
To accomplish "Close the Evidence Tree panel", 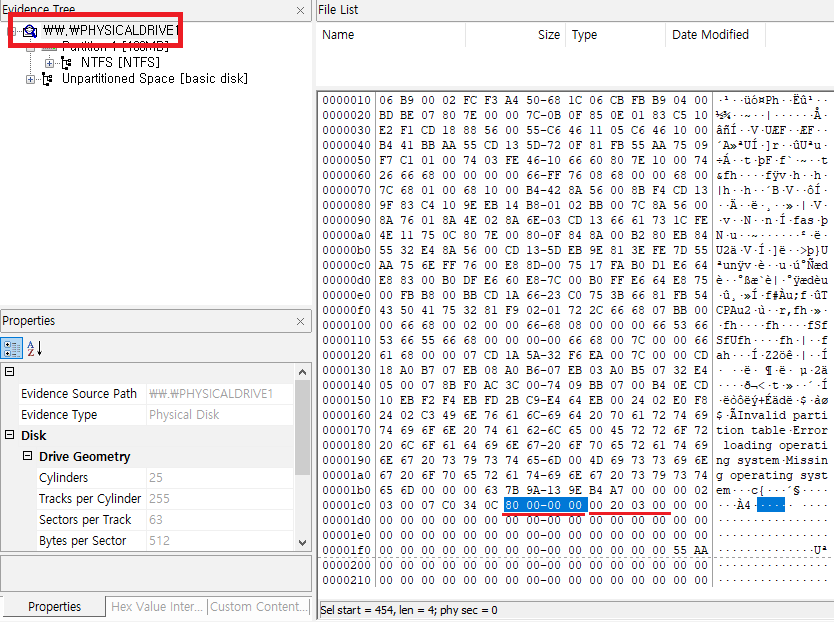I will click(300, 10).
